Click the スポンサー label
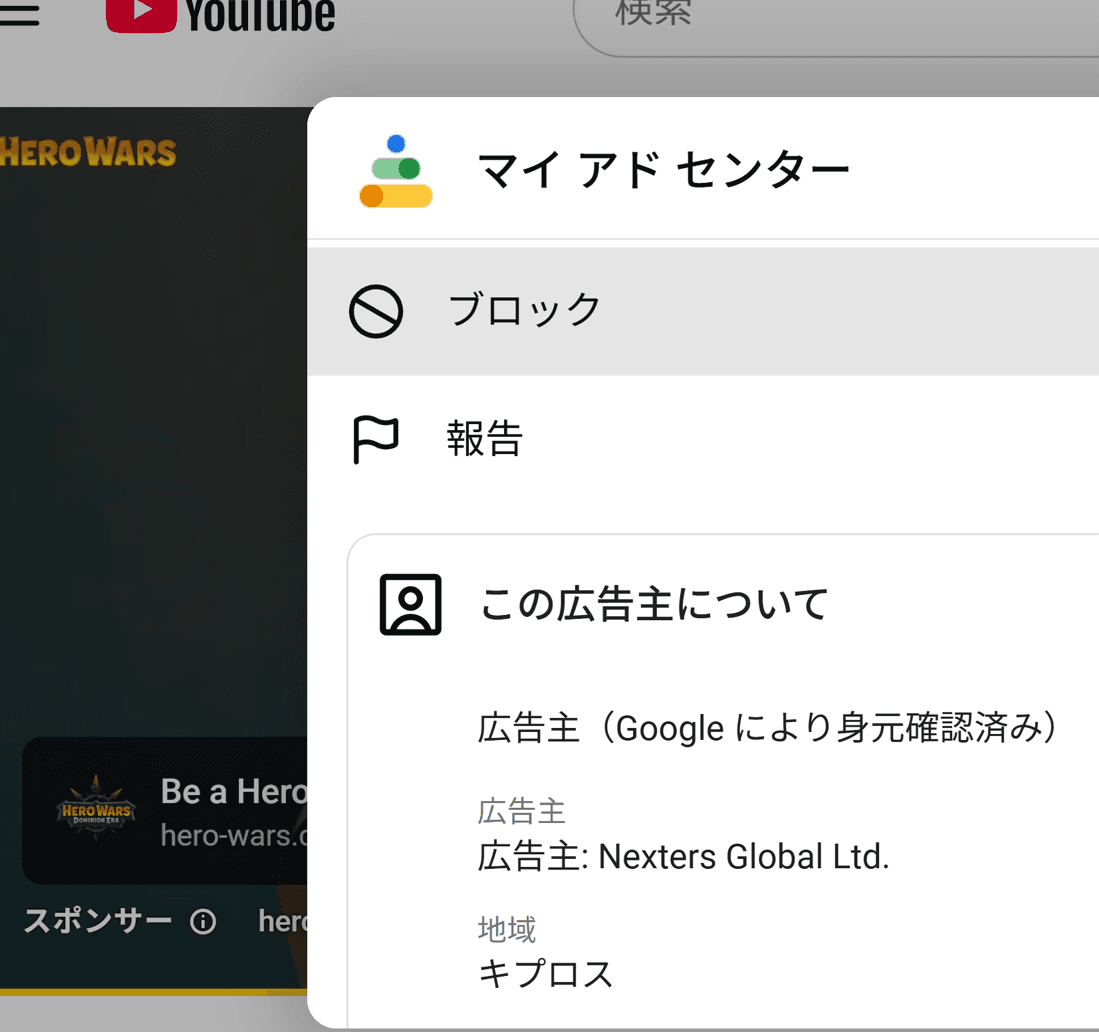The width and height of the screenshot is (1099, 1032). click(x=97, y=921)
